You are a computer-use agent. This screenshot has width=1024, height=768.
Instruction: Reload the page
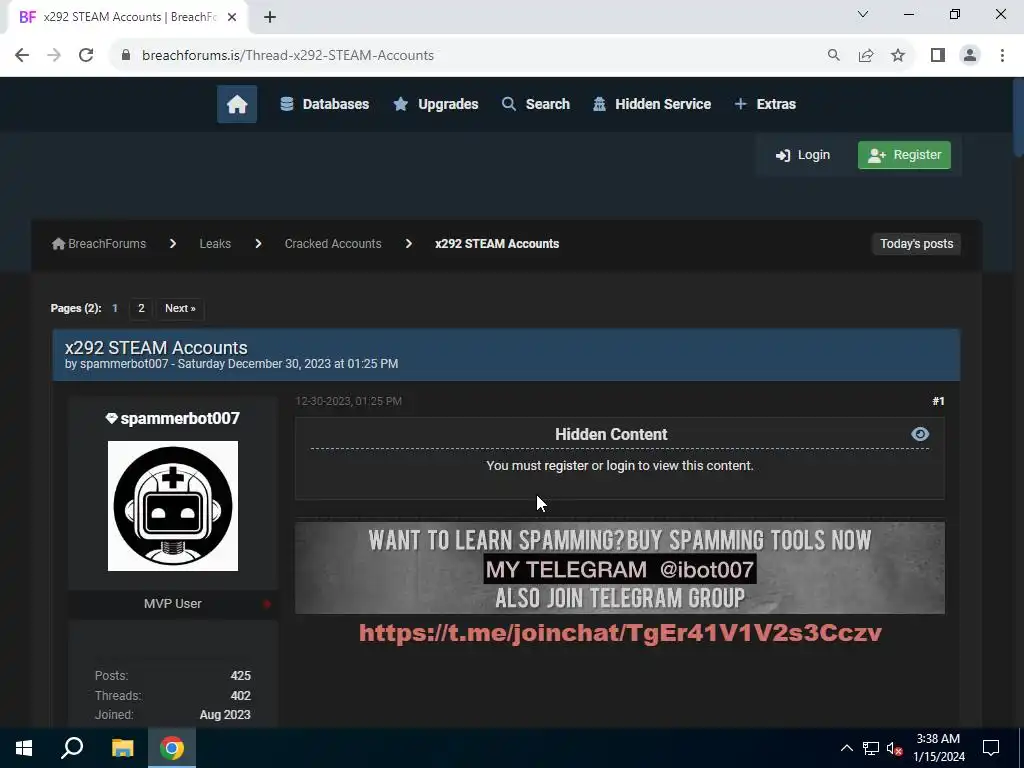pyautogui.click(x=86, y=55)
